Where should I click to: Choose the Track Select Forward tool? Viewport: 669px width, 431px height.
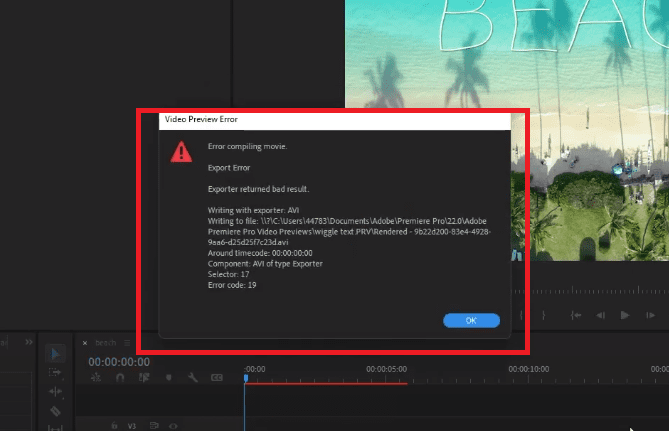point(55,373)
